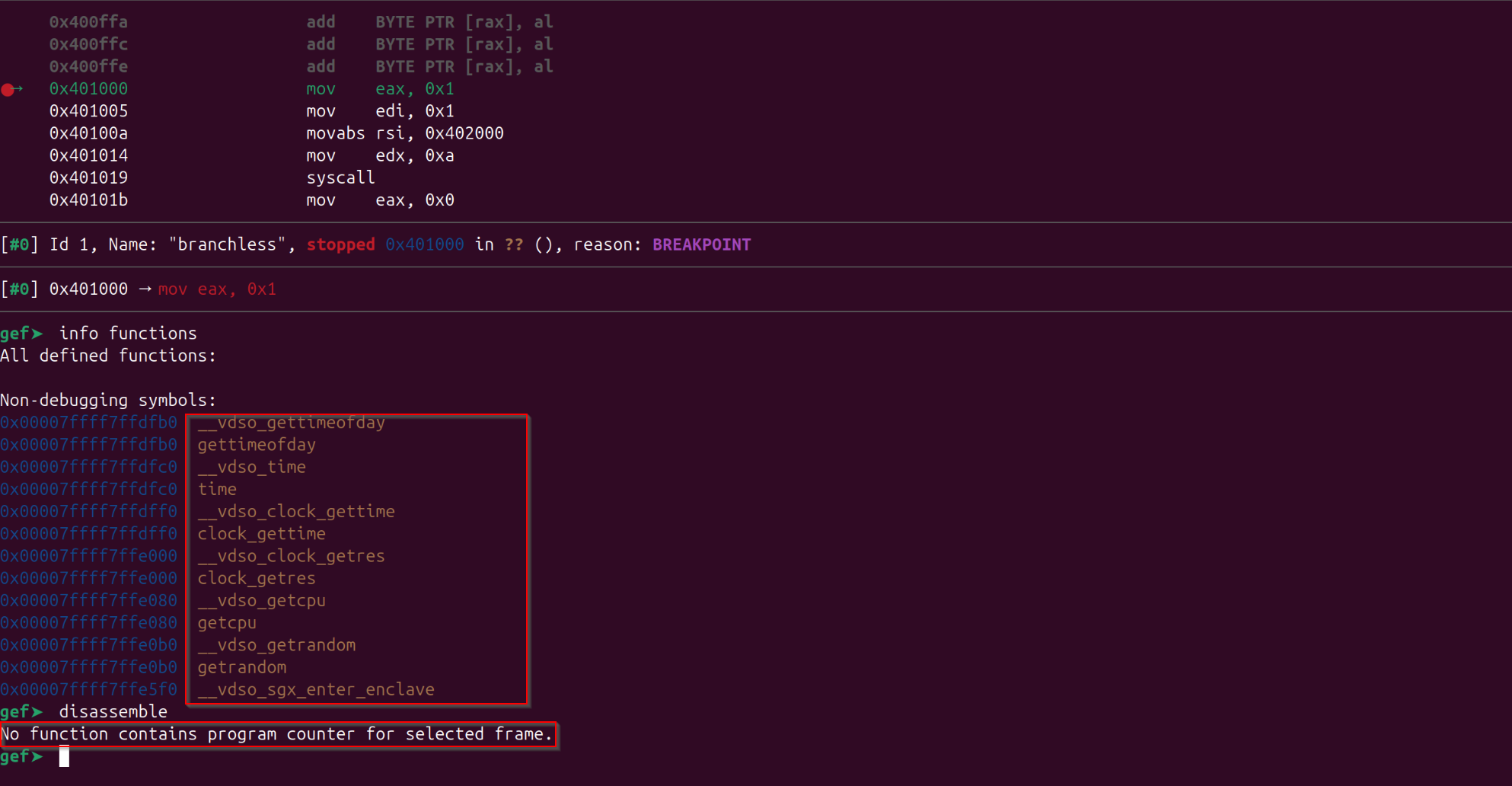Viewport: 1512px width, 786px height.
Task: Select address 0x401005 in the disassembly
Action: tap(88, 111)
